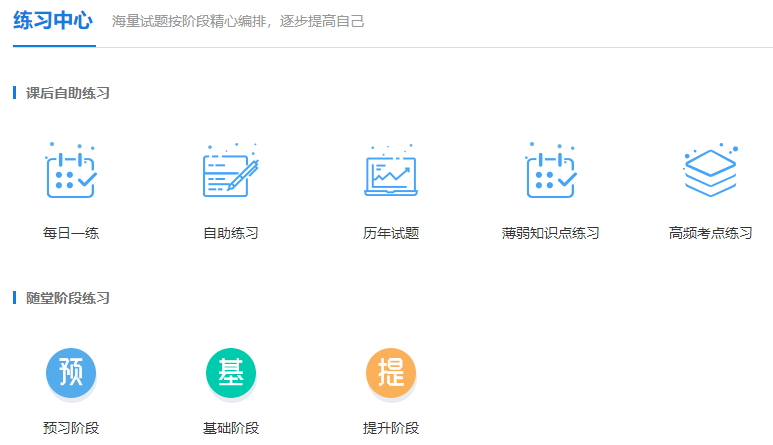Select the 薄弱知识点练习 calendar icon
This screenshot has height=445, width=773.
tap(551, 170)
